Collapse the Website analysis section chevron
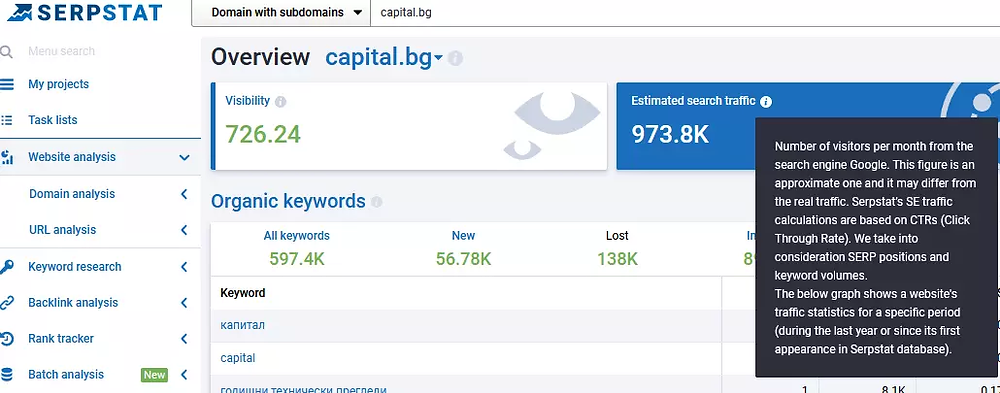 coord(184,158)
